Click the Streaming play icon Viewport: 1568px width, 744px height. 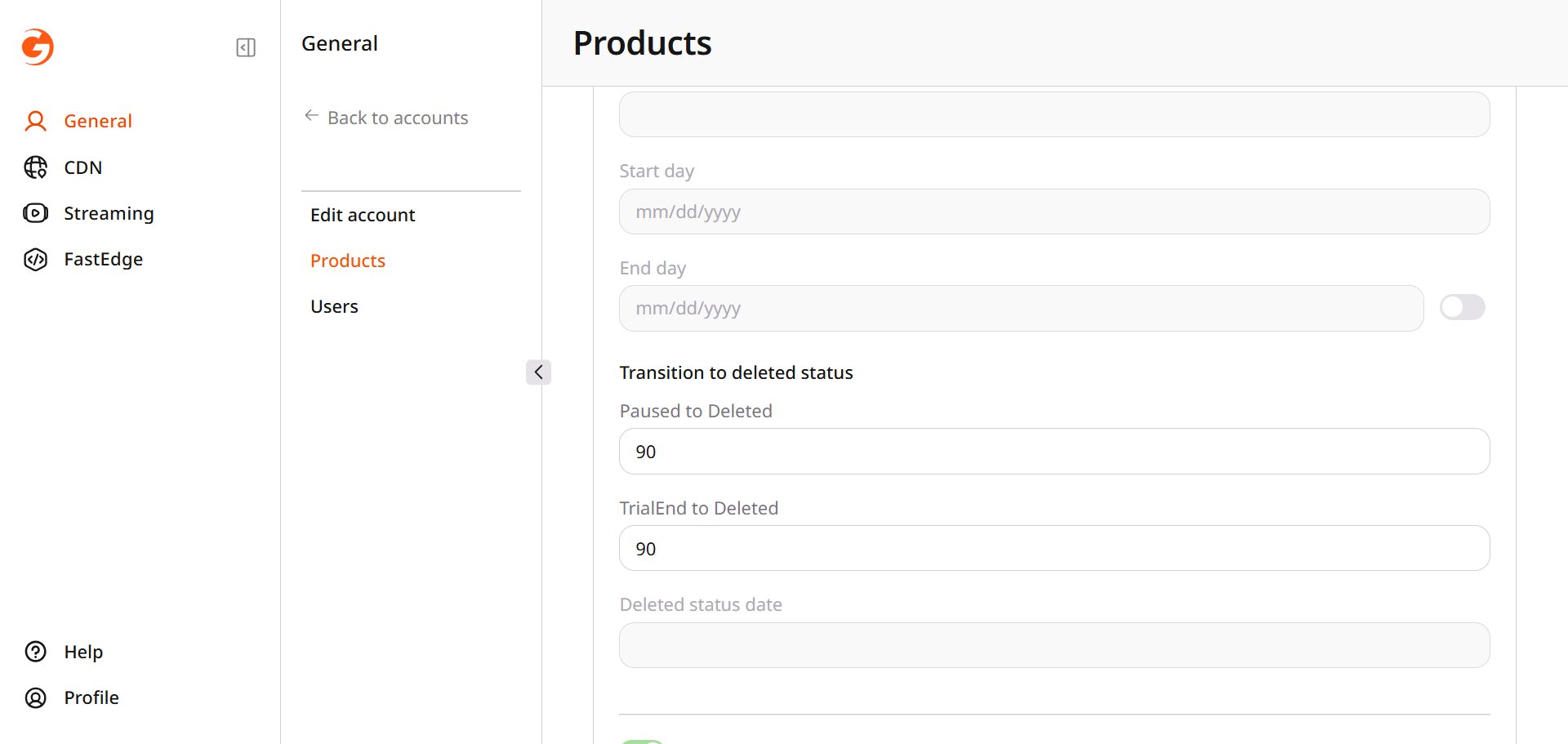pos(36,213)
